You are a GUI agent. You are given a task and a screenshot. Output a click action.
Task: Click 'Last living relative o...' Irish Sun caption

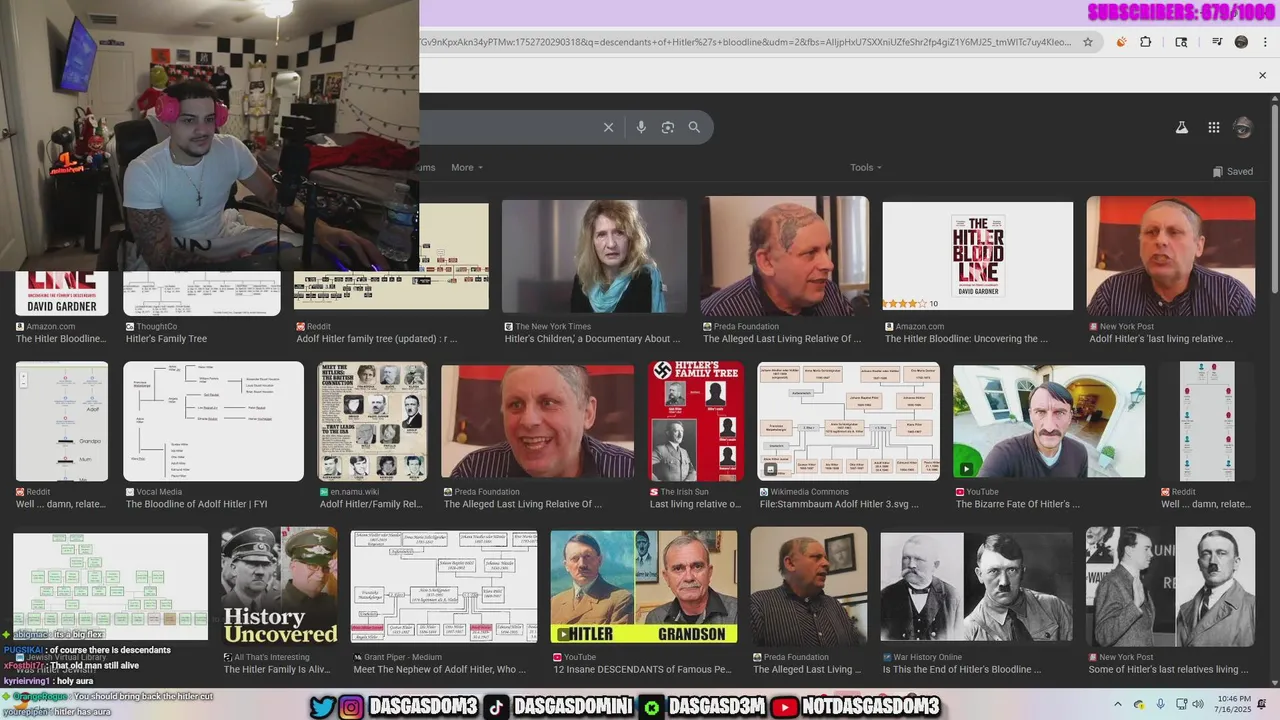coord(695,504)
